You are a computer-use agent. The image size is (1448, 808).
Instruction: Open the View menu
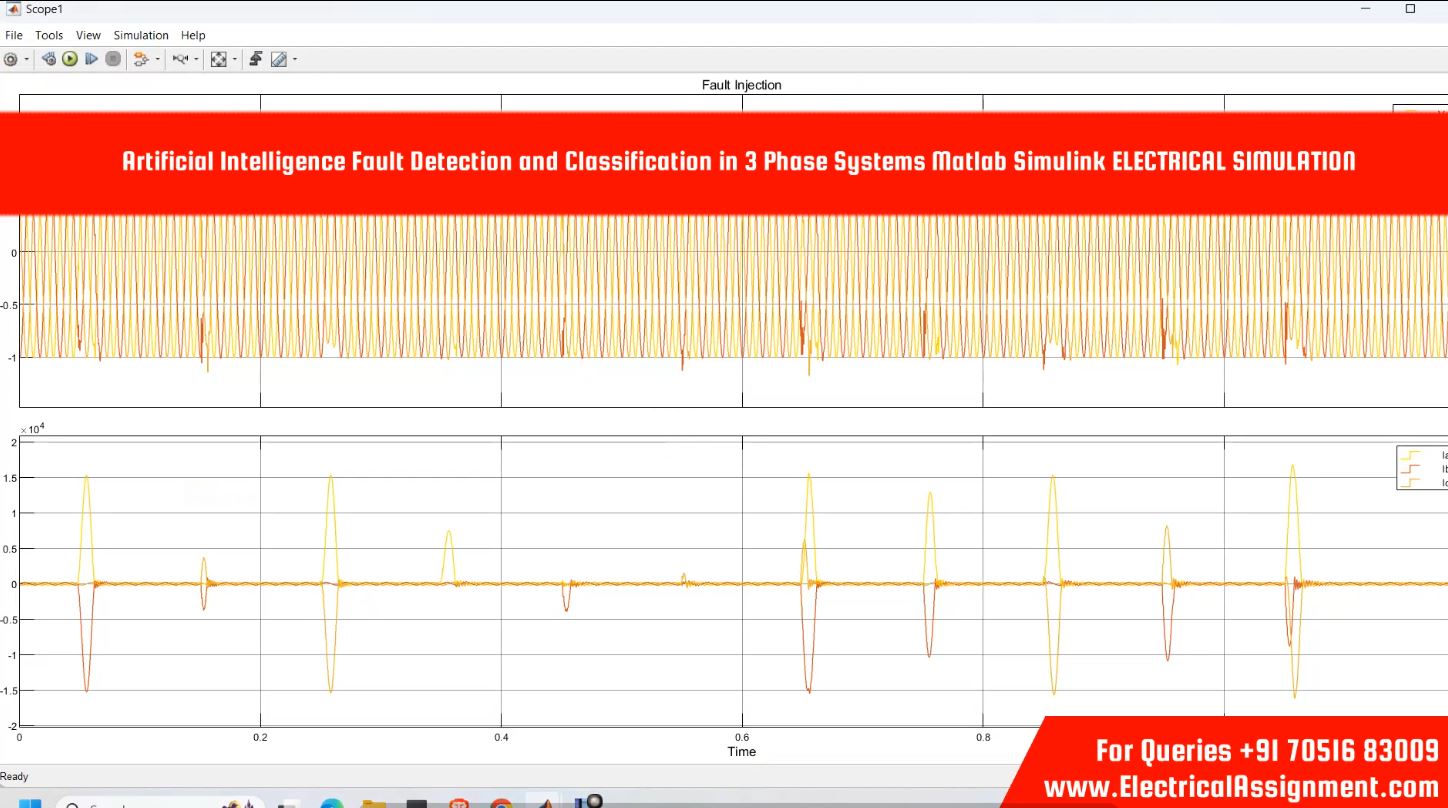[88, 35]
